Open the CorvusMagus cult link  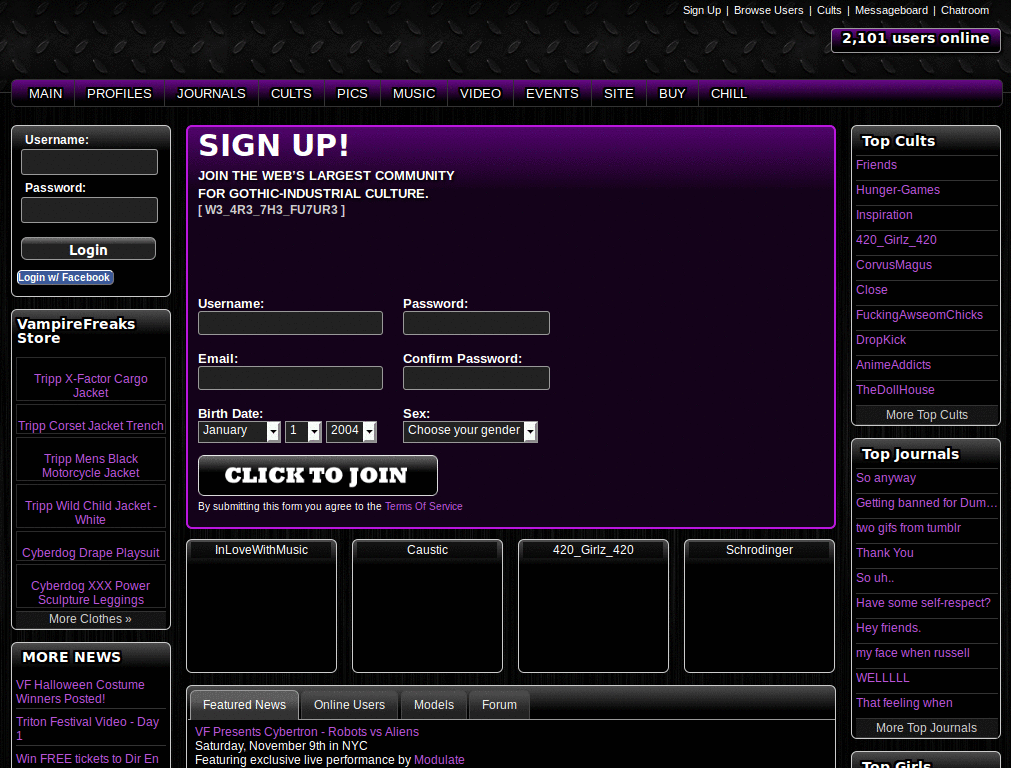coord(894,265)
